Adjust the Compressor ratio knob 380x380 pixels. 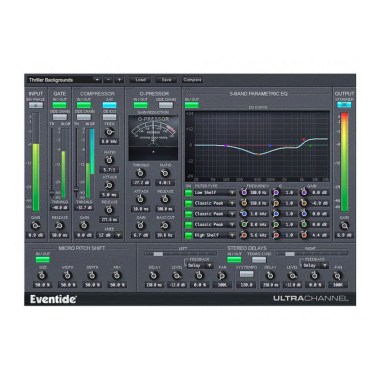pyautogui.click(x=109, y=160)
